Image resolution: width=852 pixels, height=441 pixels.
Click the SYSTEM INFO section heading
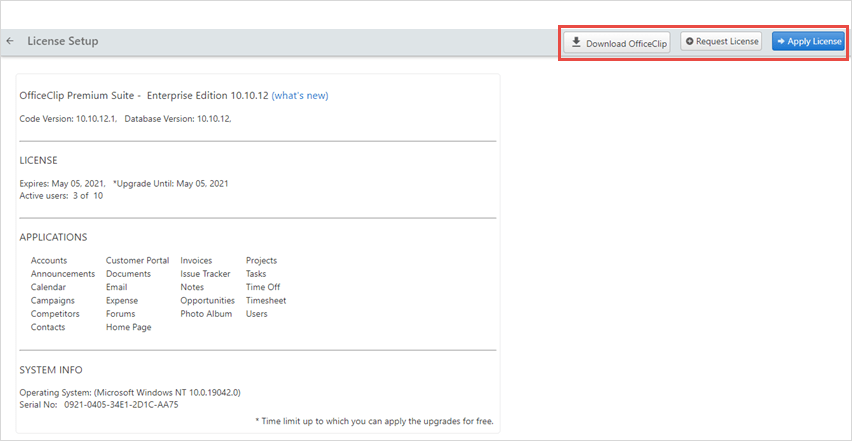(x=51, y=370)
